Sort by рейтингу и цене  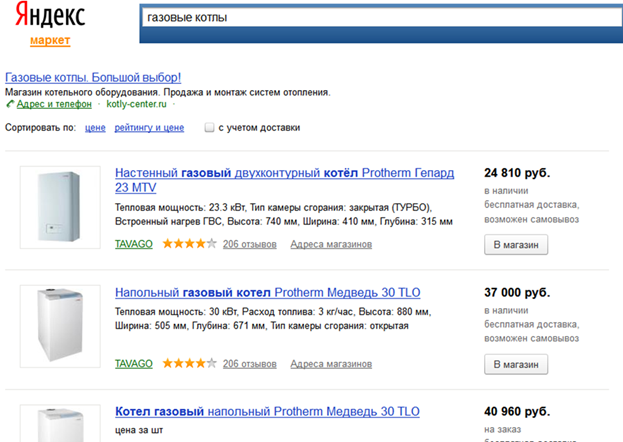(x=149, y=128)
